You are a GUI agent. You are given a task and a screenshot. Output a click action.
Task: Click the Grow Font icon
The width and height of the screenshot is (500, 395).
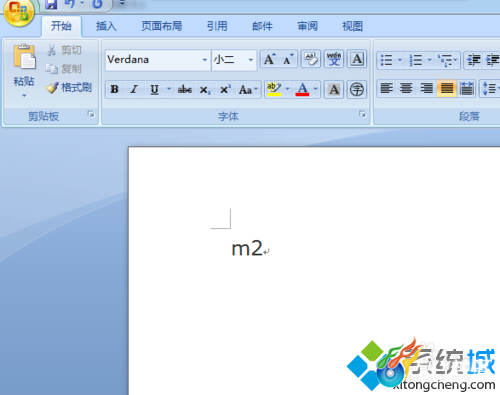click(269, 60)
